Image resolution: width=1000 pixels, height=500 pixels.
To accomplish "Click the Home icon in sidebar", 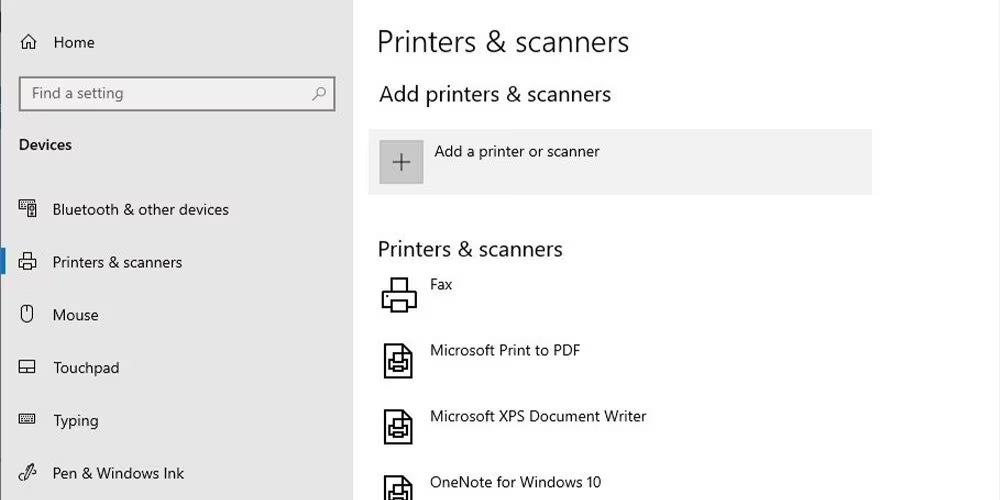I will 28,42.
